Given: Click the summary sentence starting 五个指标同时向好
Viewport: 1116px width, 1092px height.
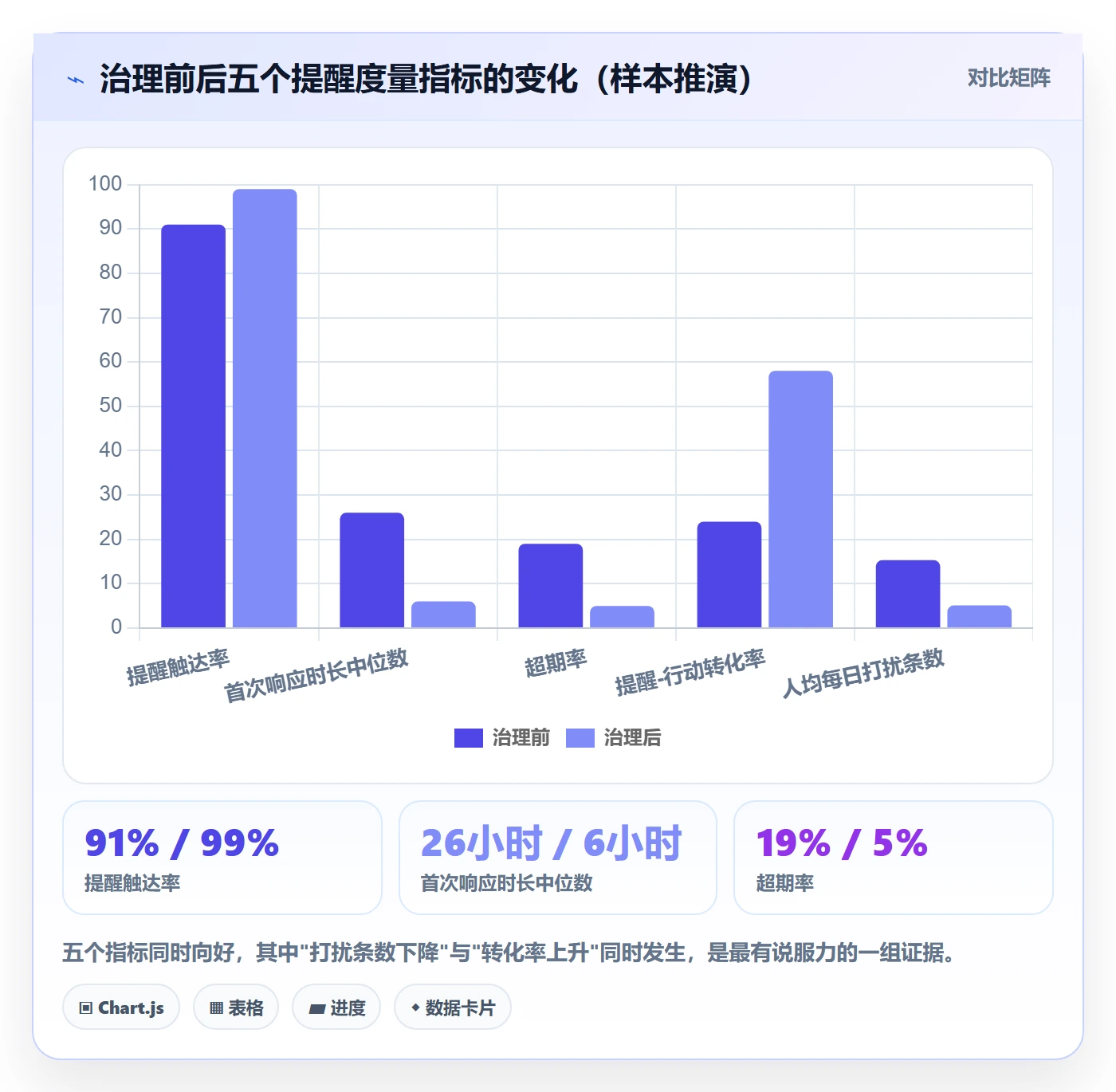Looking at the screenshot, I should click(x=509, y=953).
